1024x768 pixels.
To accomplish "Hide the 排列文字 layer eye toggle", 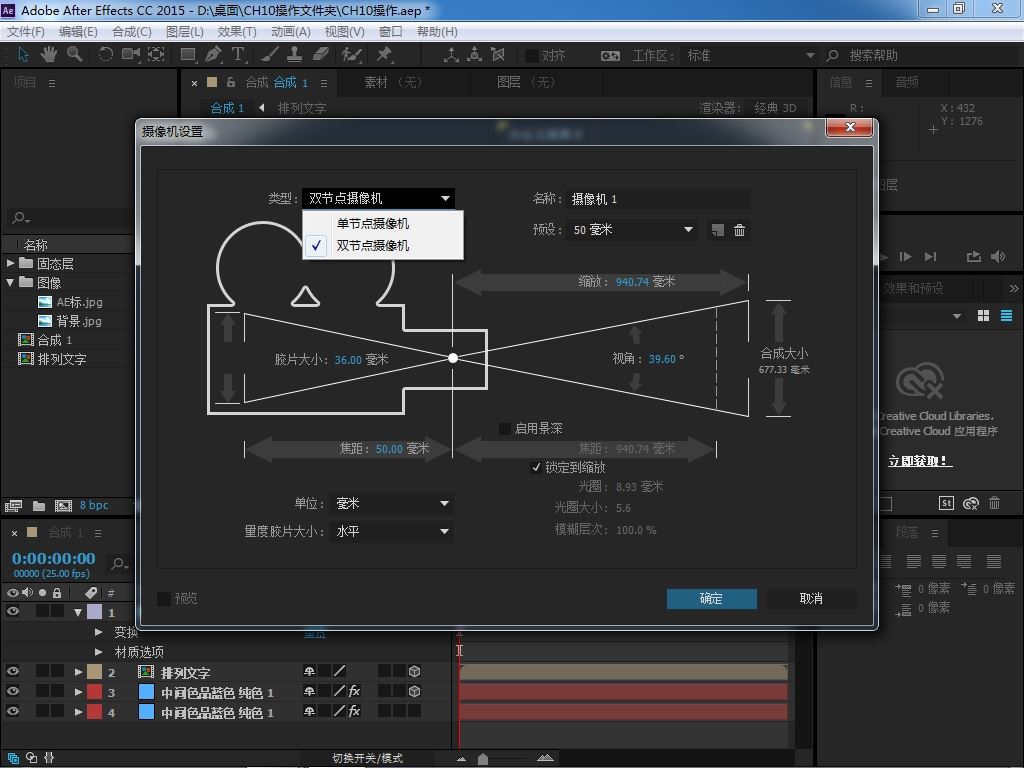I will pos(12,671).
